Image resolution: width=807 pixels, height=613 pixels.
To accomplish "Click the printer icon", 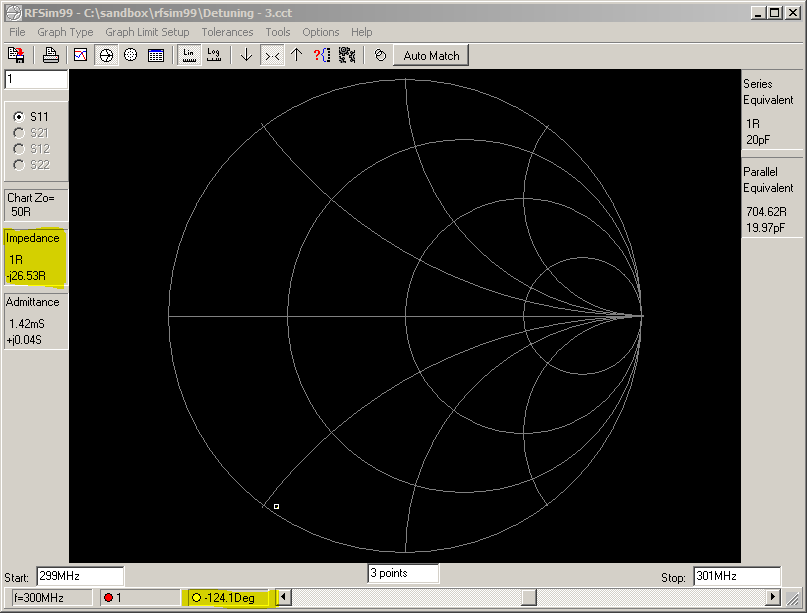I will 50,55.
